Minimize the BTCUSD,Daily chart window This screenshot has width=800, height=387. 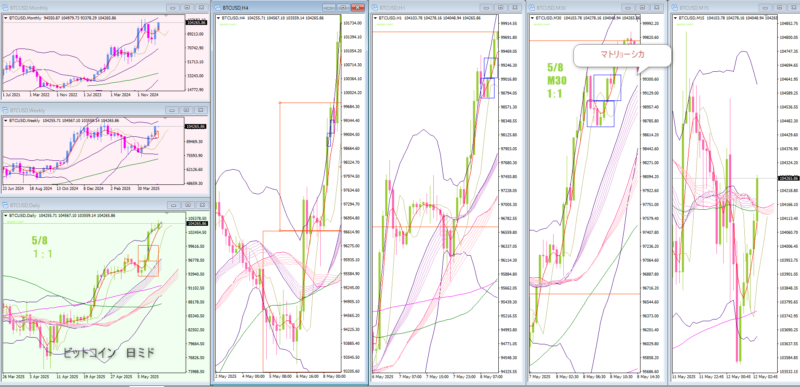(x=173, y=204)
